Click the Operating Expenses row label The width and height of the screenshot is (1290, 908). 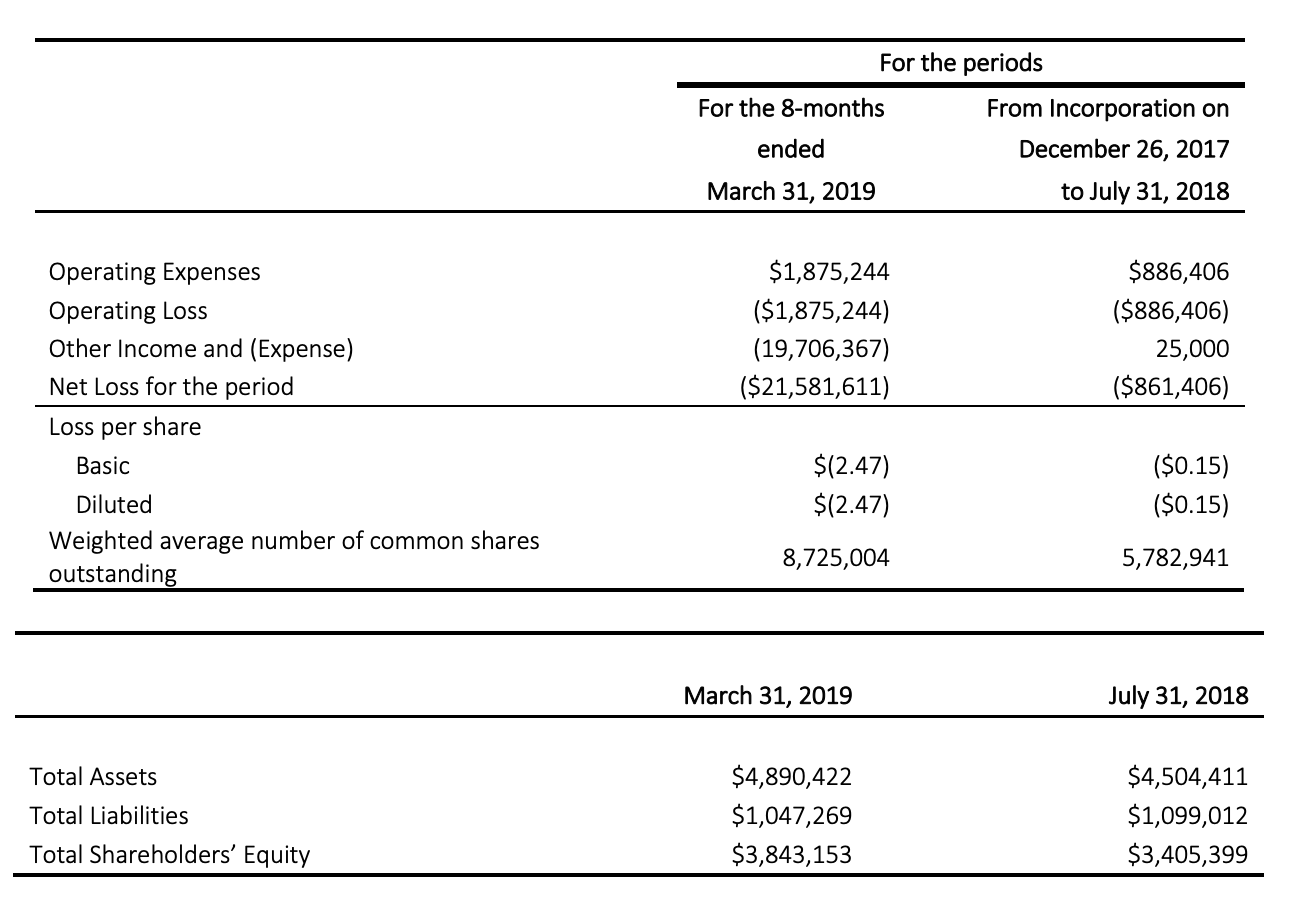pyautogui.click(x=154, y=272)
